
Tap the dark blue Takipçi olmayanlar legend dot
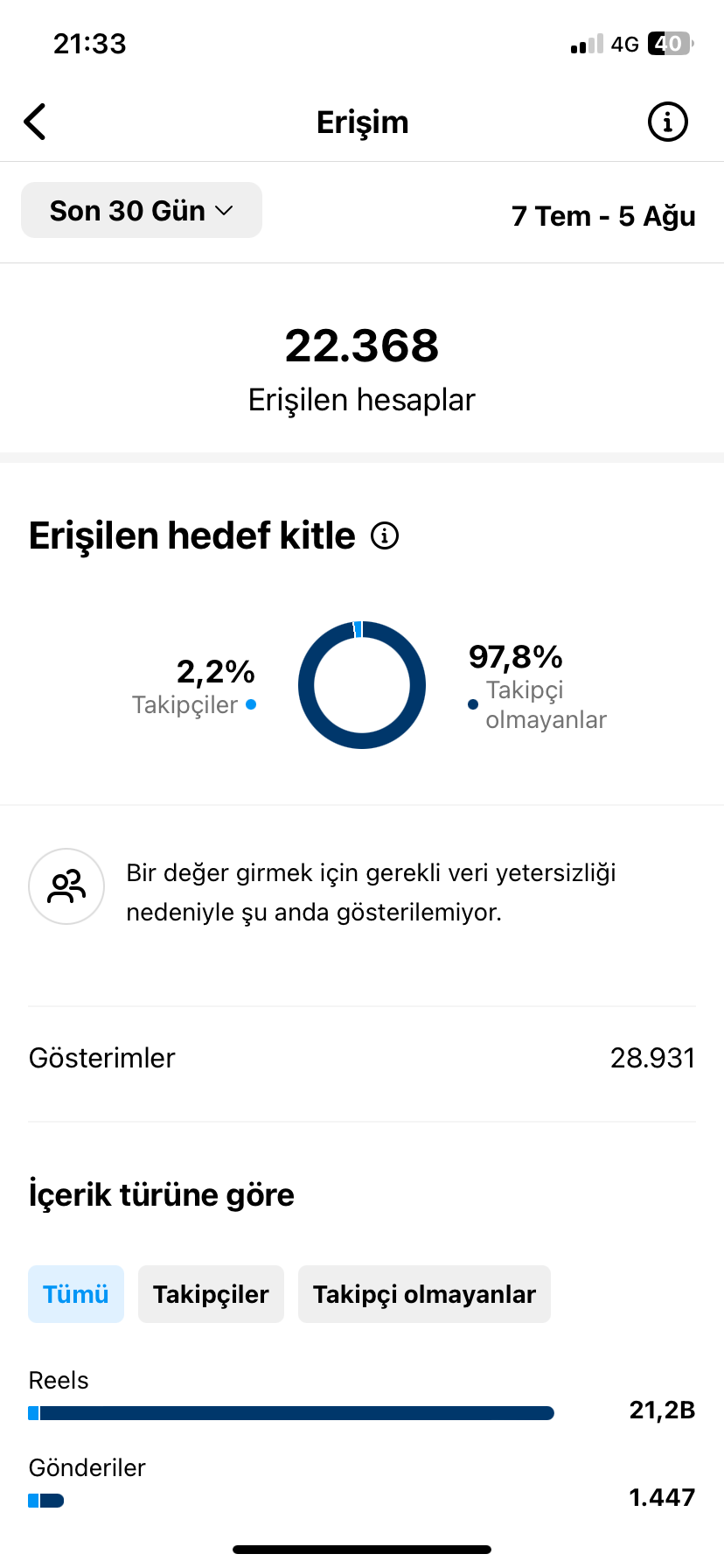473,704
